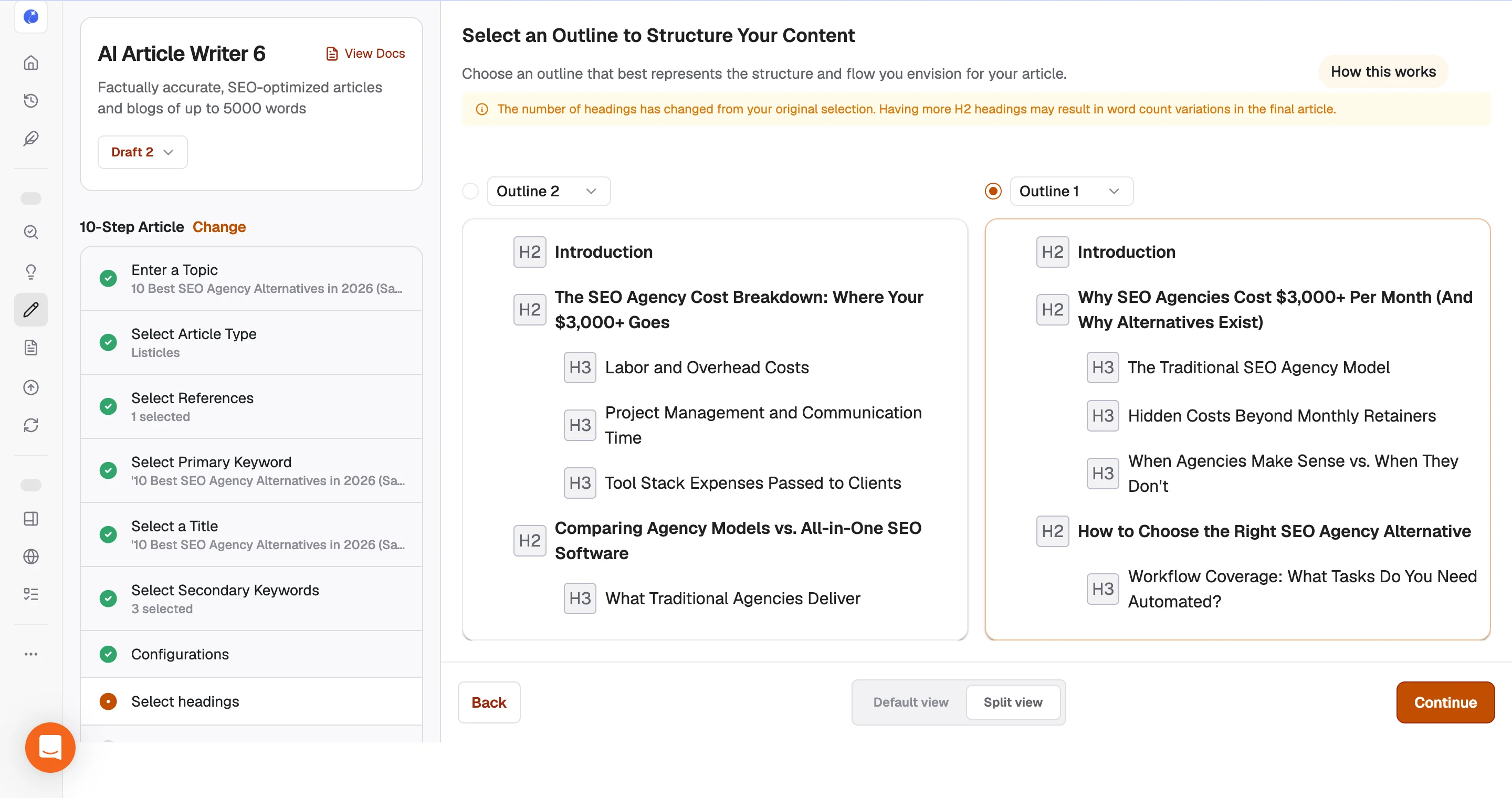Screen dimensions: 1512x798
Task: Click the Continue button
Action: tap(1445, 702)
